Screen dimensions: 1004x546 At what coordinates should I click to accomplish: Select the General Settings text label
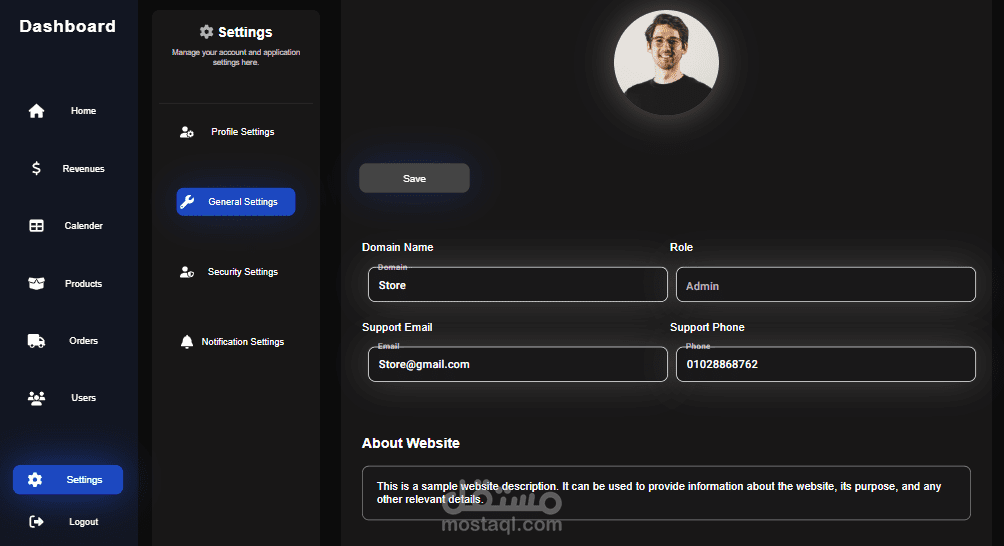(243, 202)
